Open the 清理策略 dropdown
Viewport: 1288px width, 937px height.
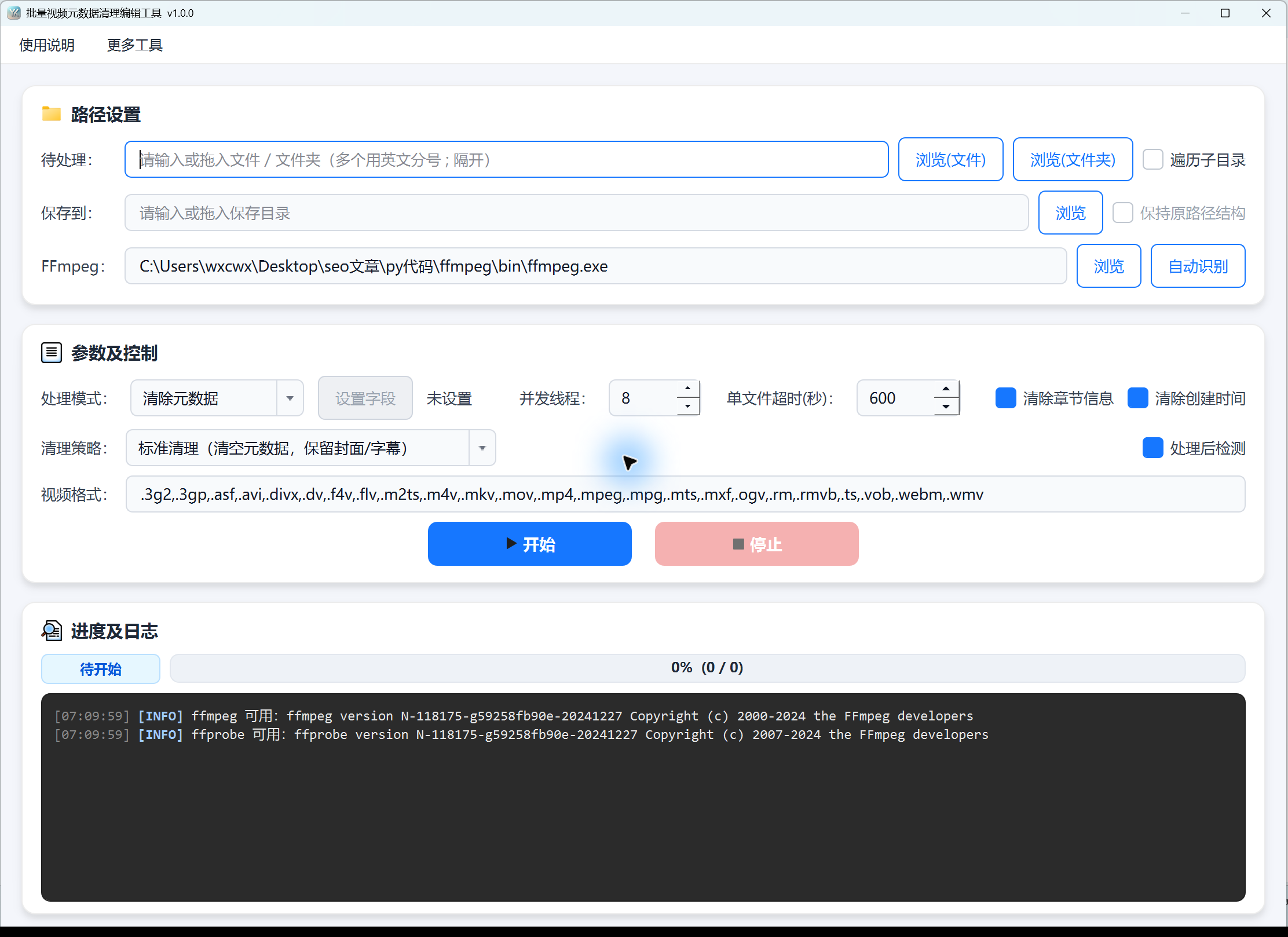310,448
